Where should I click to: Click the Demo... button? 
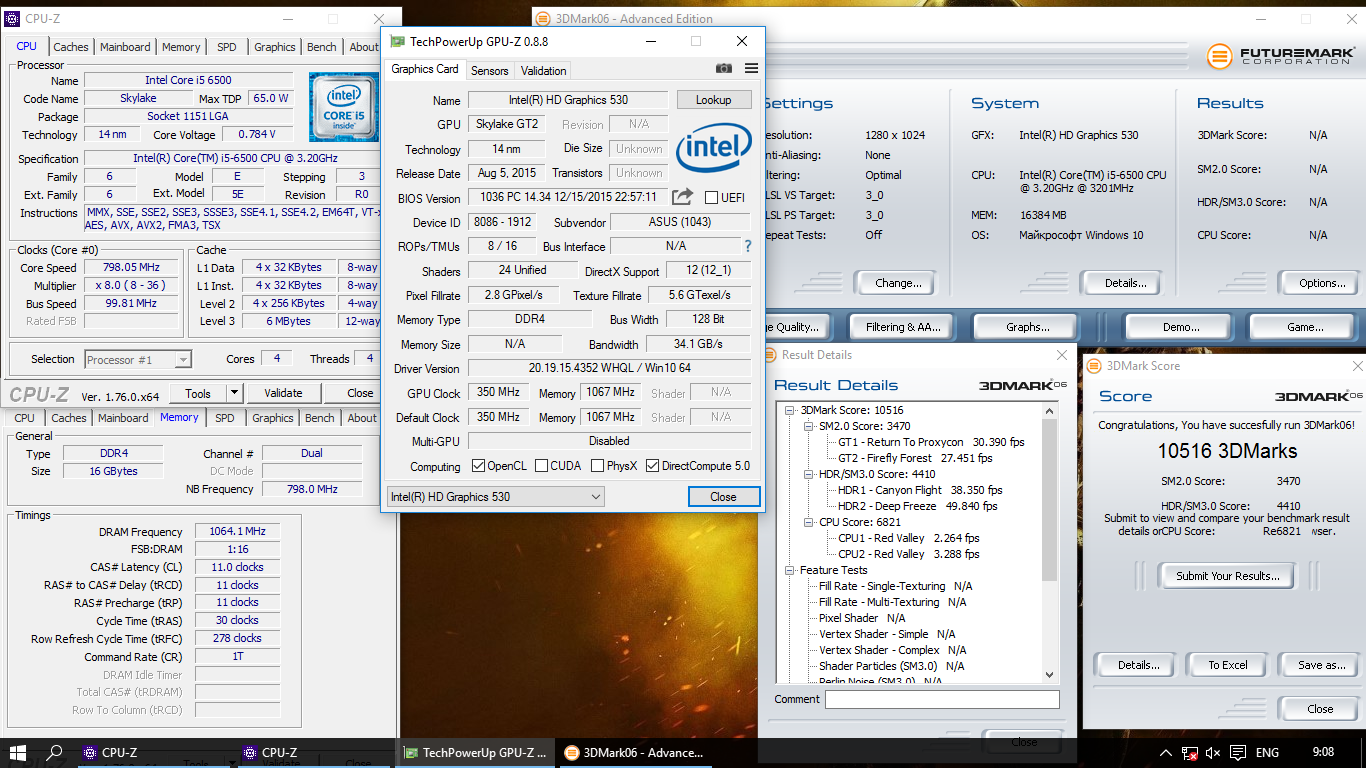(x=1181, y=327)
